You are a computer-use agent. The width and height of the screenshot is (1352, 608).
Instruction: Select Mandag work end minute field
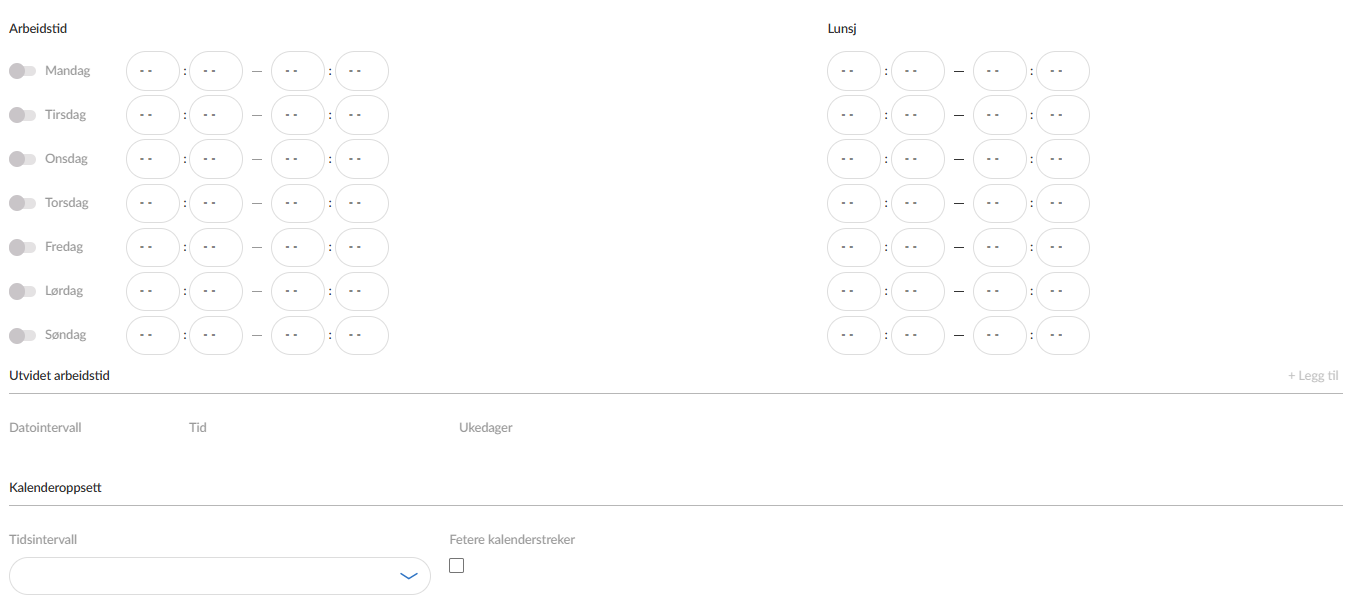[362, 71]
